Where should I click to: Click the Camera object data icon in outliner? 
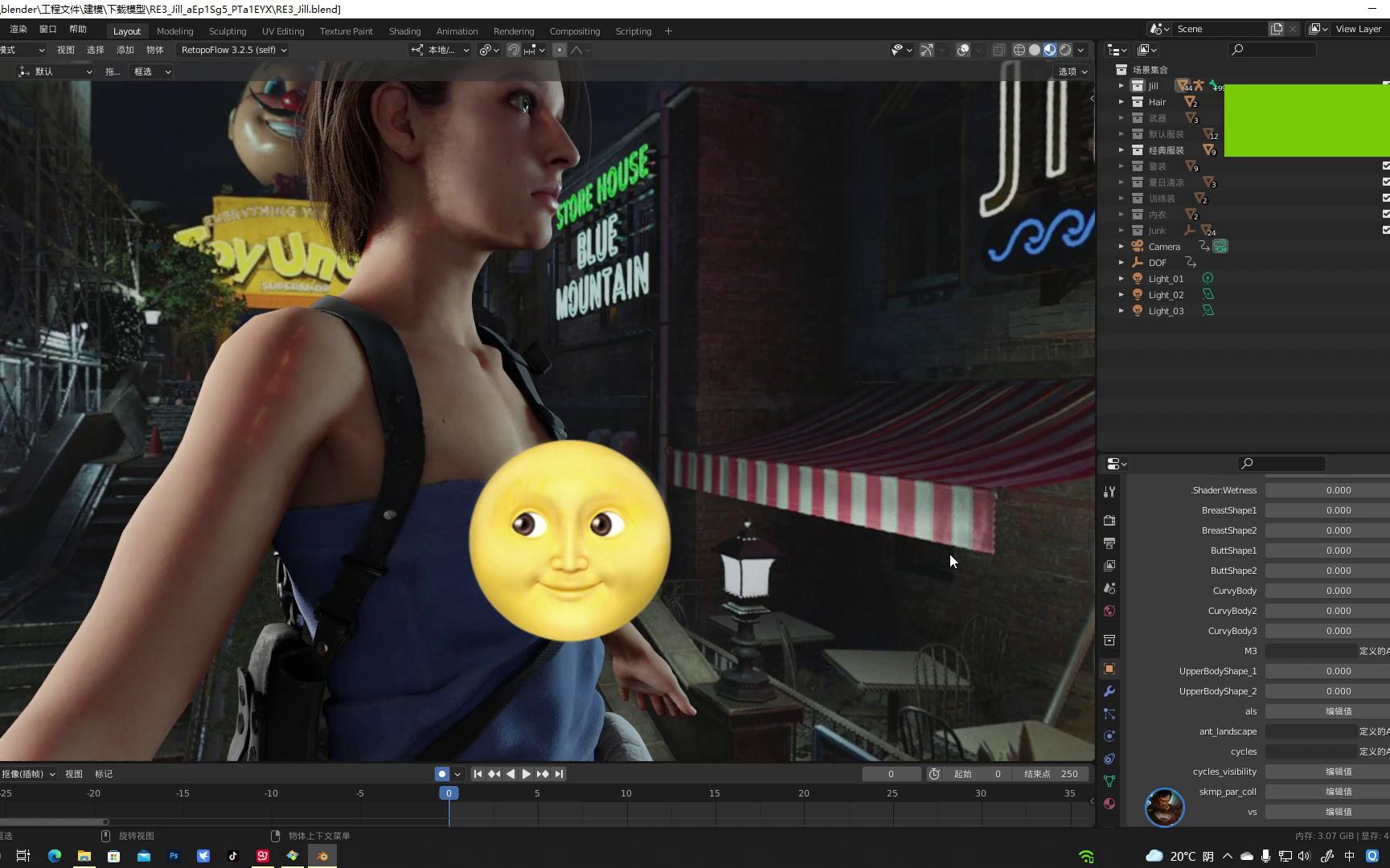tap(1220, 247)
